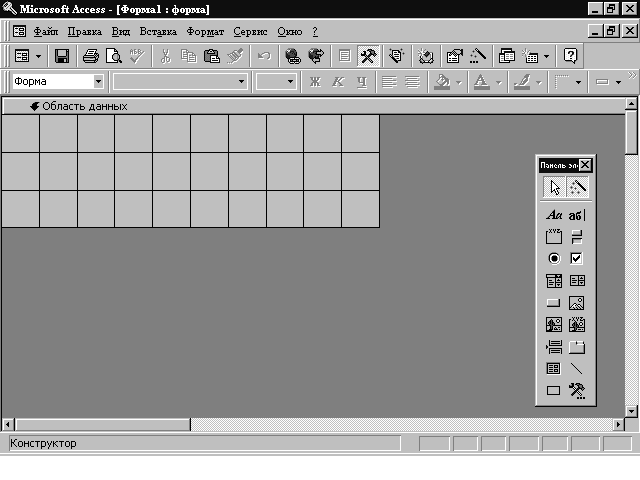Expand the View button dropdown arrow

pos(38,56)
